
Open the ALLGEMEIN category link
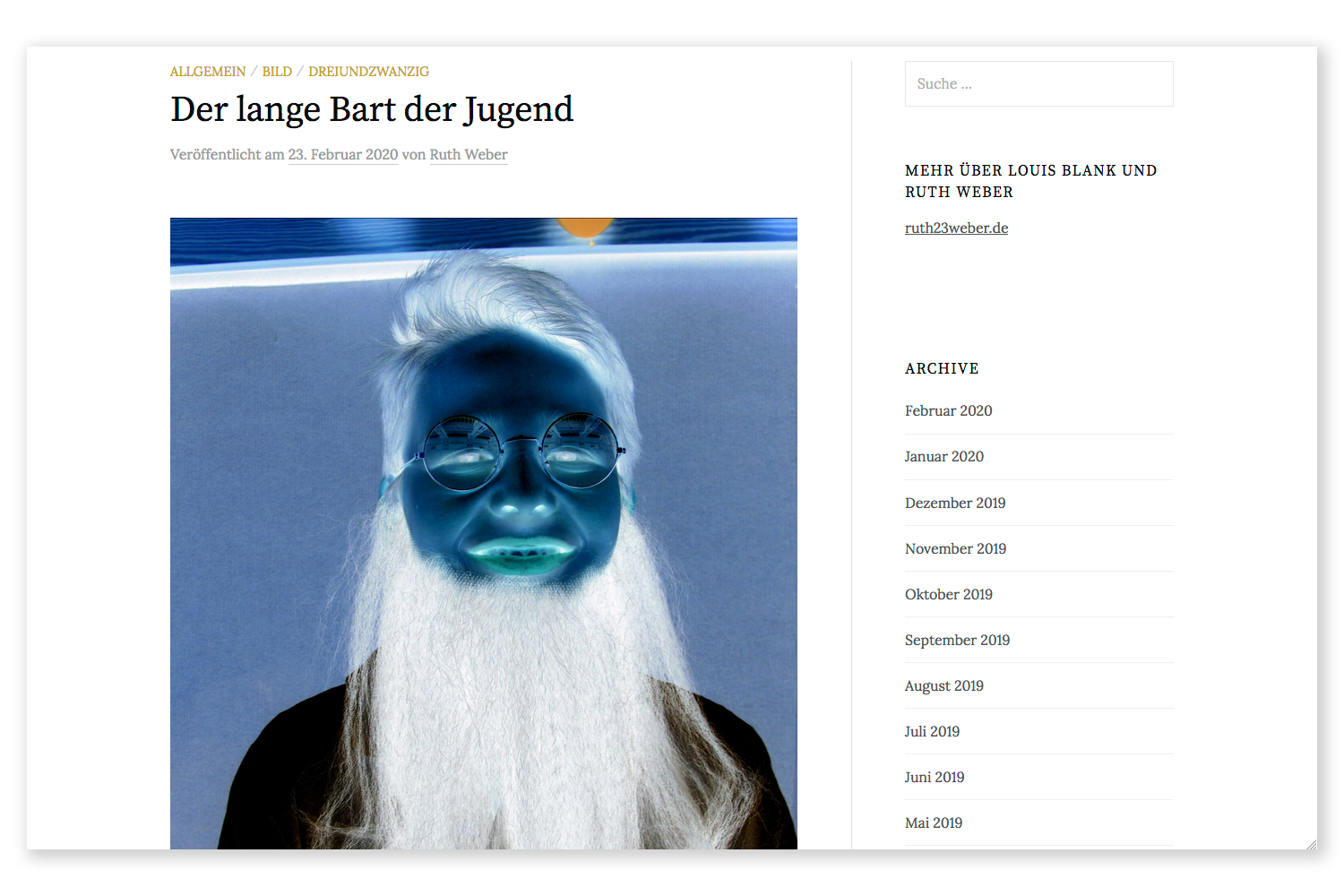click(x=208, y=72)
